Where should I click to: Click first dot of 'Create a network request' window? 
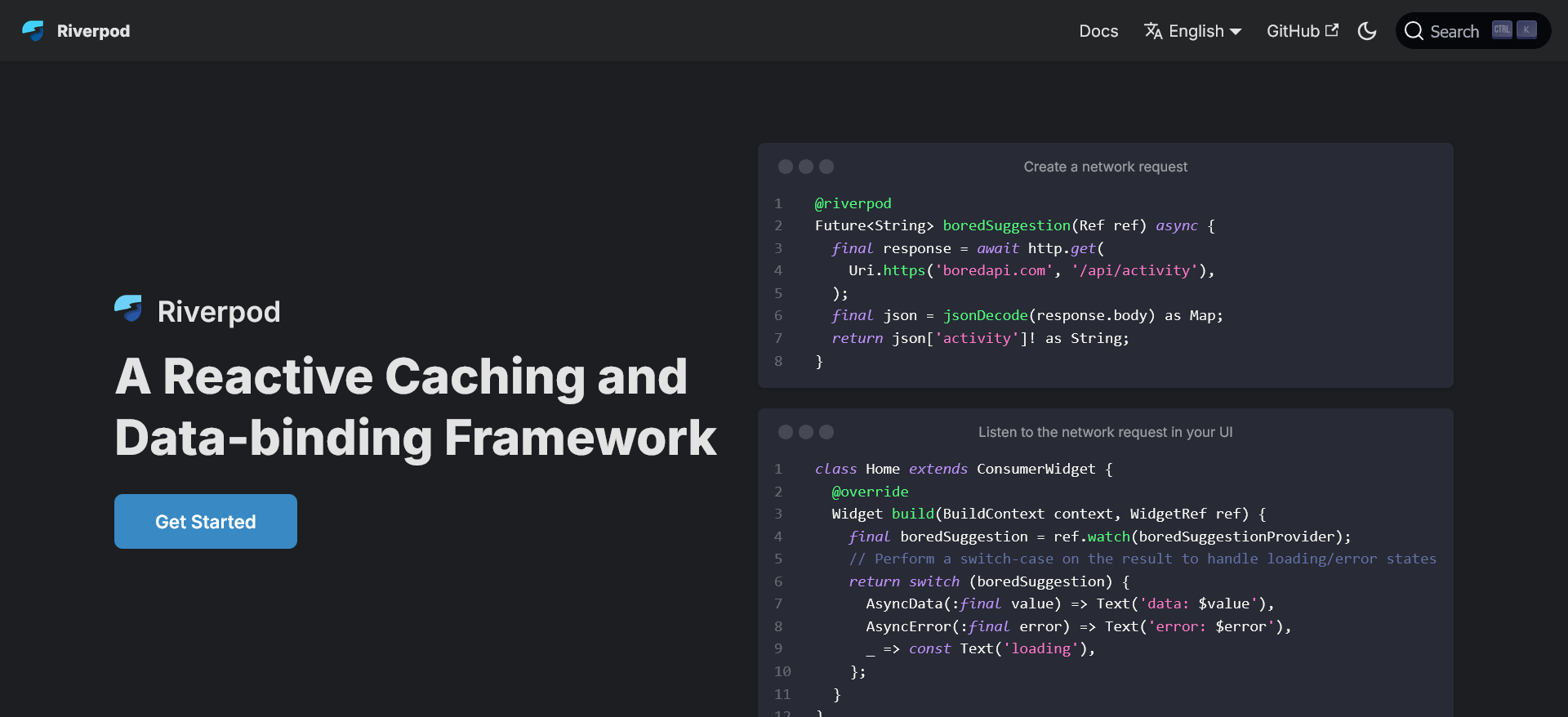(x=786, y=167)
